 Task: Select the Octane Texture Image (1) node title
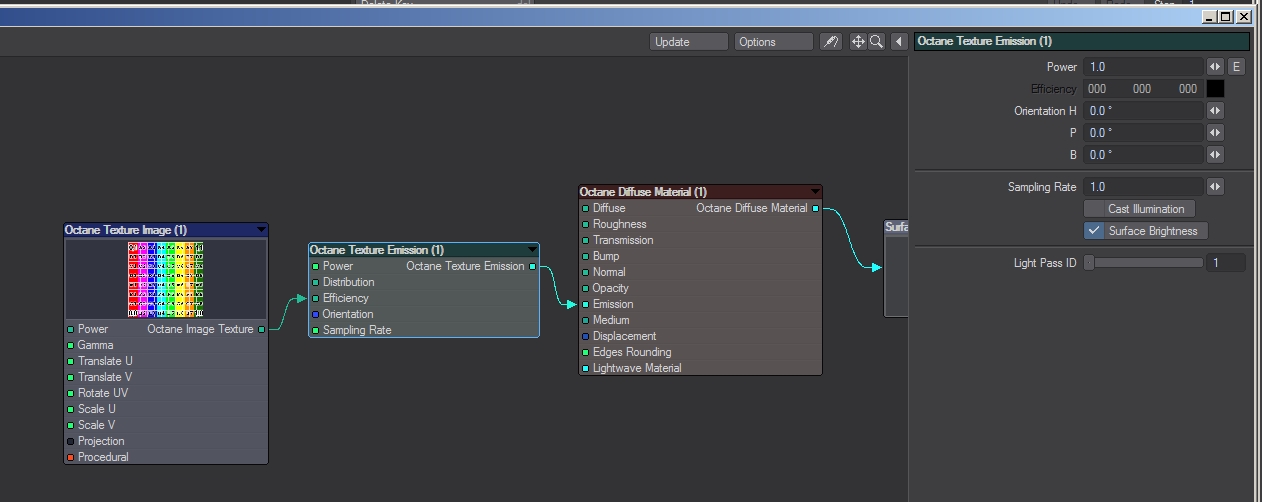pyautogui.click(x=126, y=230)
